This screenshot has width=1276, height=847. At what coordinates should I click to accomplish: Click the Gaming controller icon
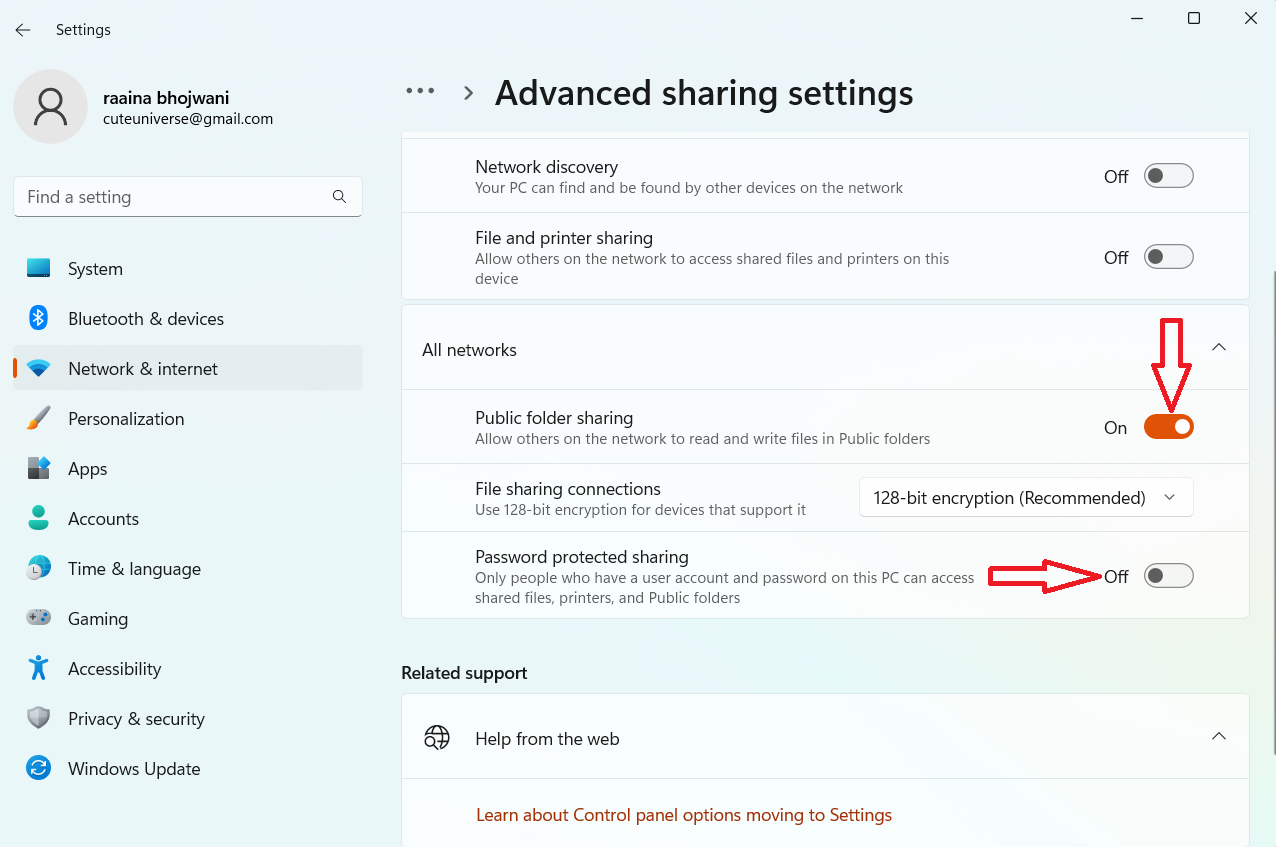39,618
